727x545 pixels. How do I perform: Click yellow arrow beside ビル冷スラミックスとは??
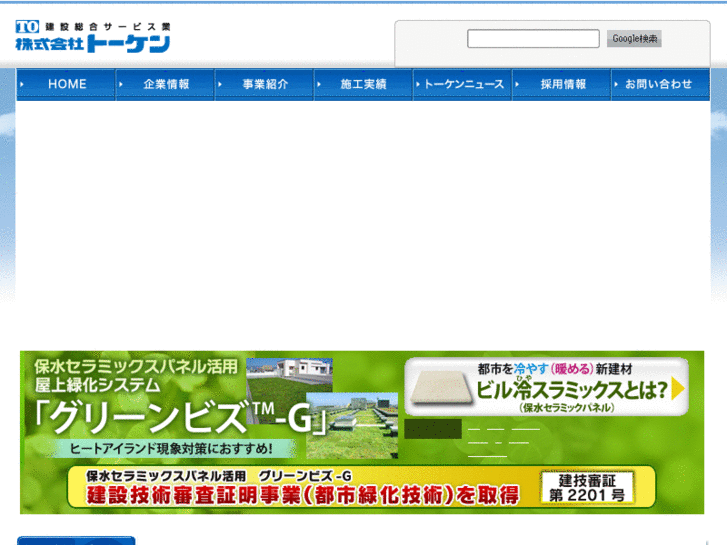tap(678, 389)
